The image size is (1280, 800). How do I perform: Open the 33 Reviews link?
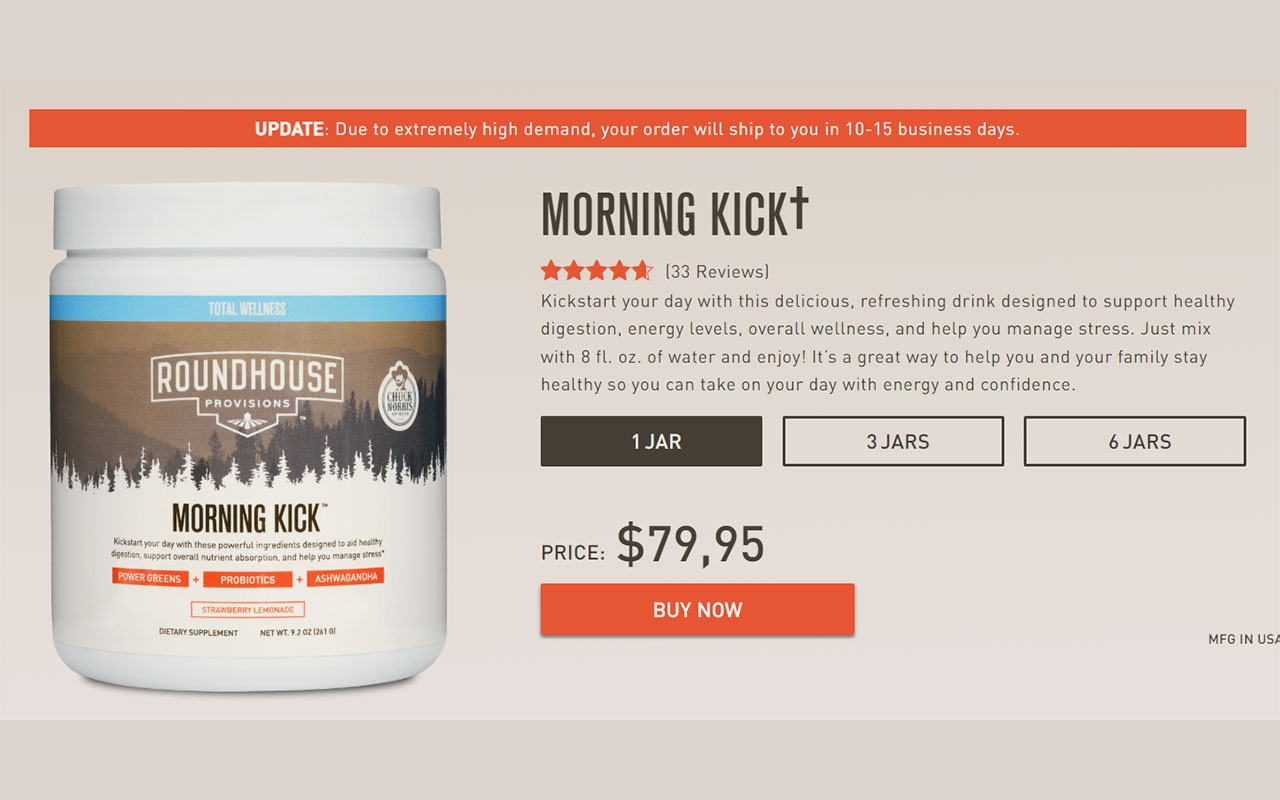click(717, 271)
